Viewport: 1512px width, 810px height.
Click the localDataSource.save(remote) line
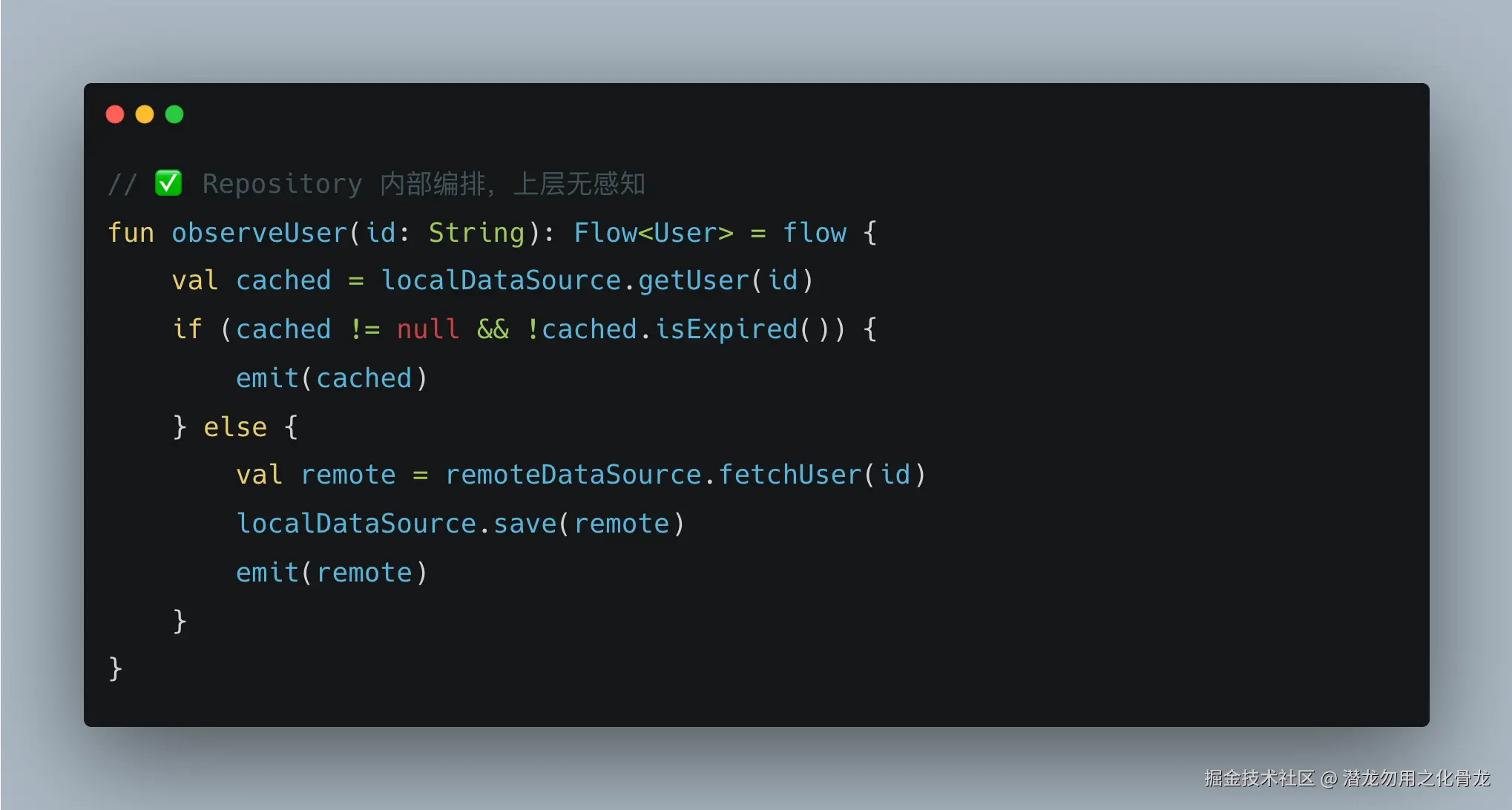460,524
